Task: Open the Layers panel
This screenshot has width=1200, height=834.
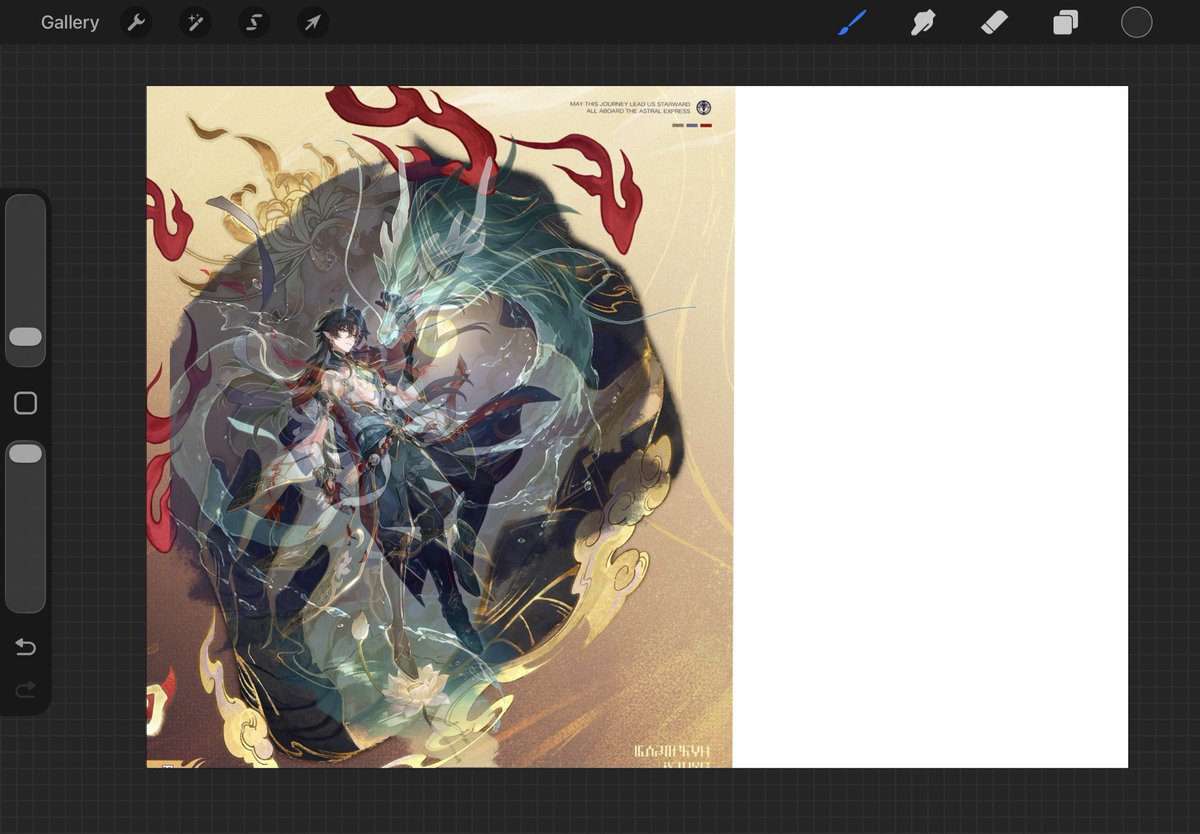Action: pyautogui.click(x=1065, y=22)
